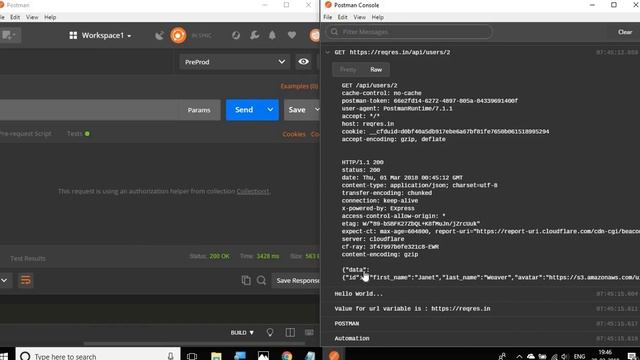Click the volume icon in system tray

pyautogui.click(x=565, y=357)
